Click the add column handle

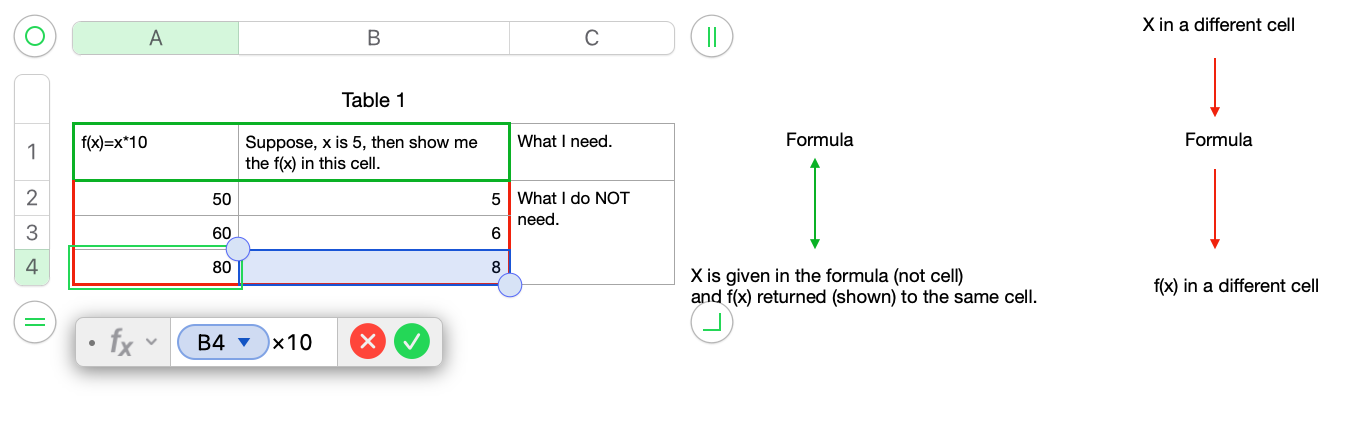pyautogui.click(x=711, y=37)
